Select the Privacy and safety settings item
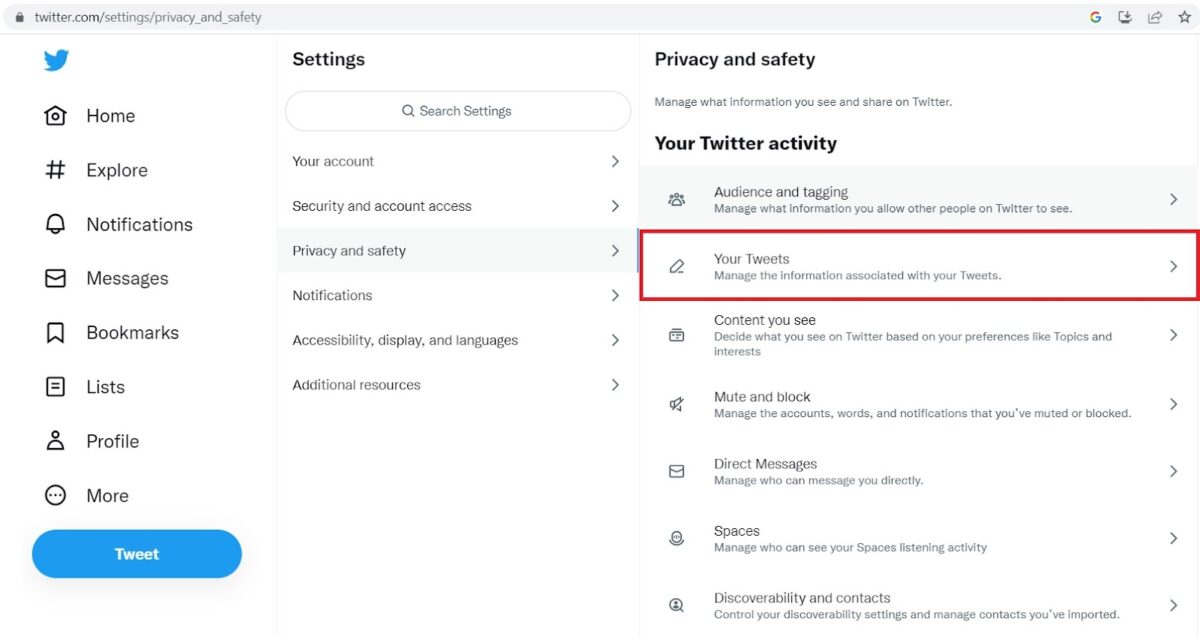This screenshot has height=637, width=1200. pyautogui.click(x=458, y=251)
